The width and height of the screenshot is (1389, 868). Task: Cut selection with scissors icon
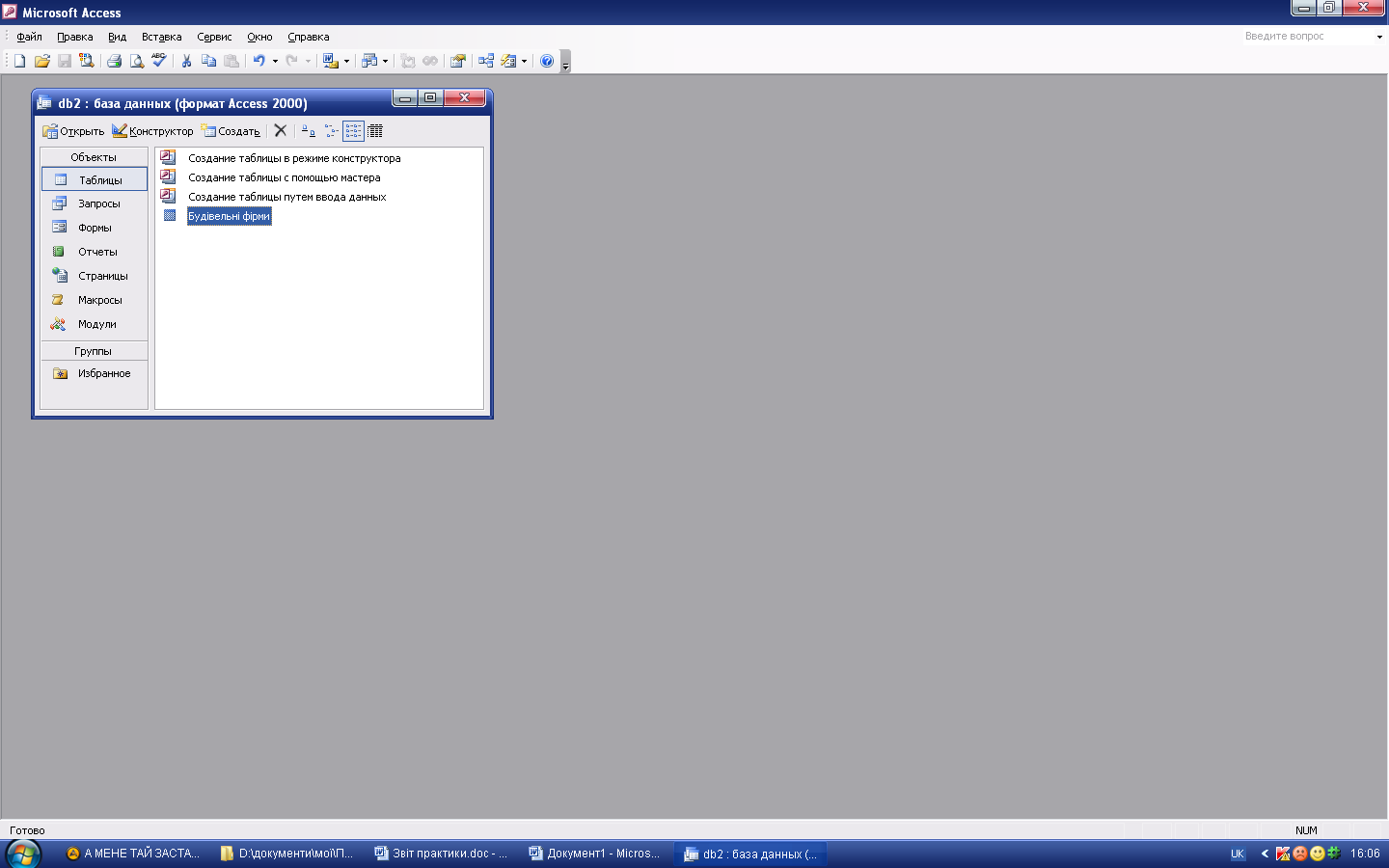pyautogui.click(x=186, y=61)
